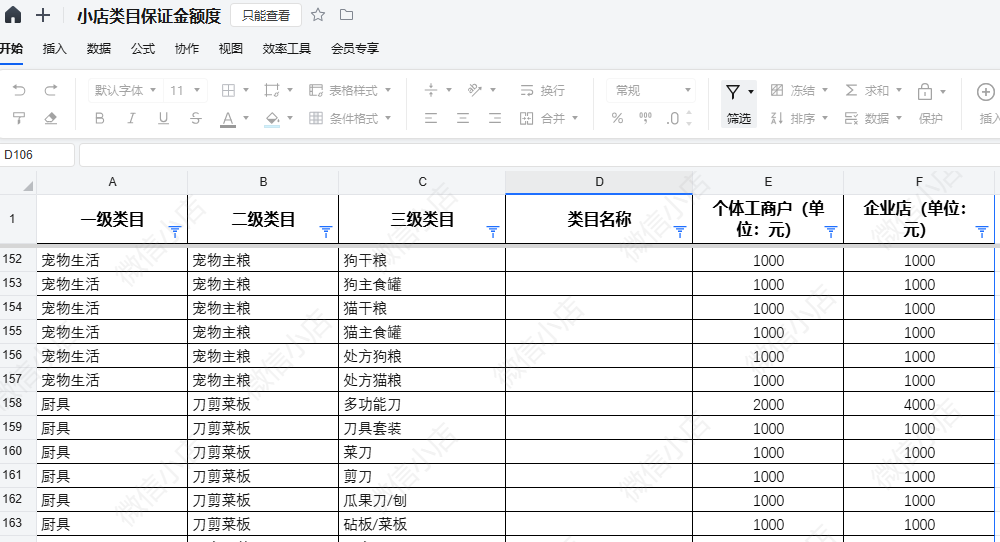1000x542 pixels.
Task: Open filter on 三级类目 column
Action: tap(492, 231)
